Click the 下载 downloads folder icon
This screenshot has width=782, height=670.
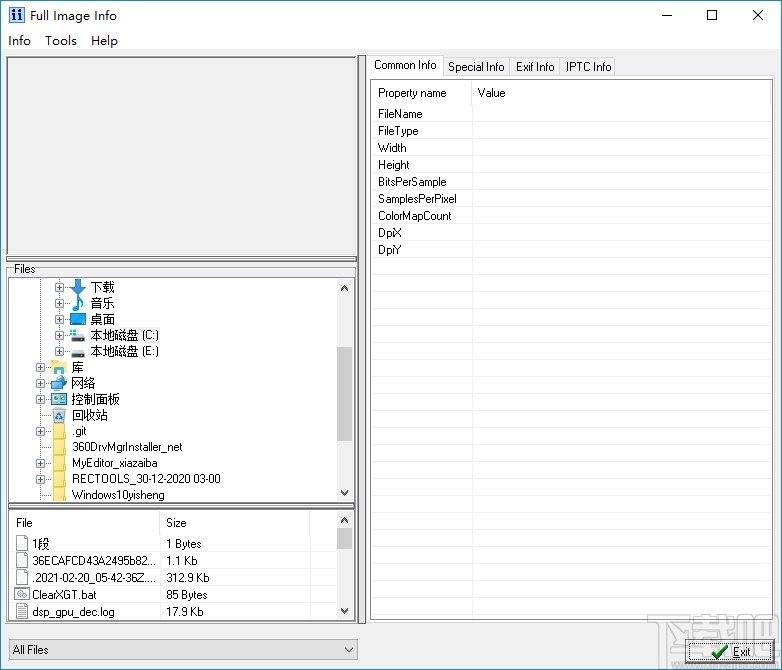78,287
